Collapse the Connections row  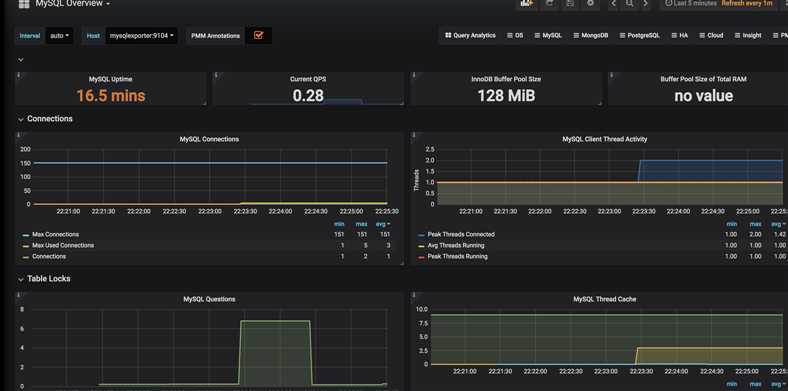(45, 119)
